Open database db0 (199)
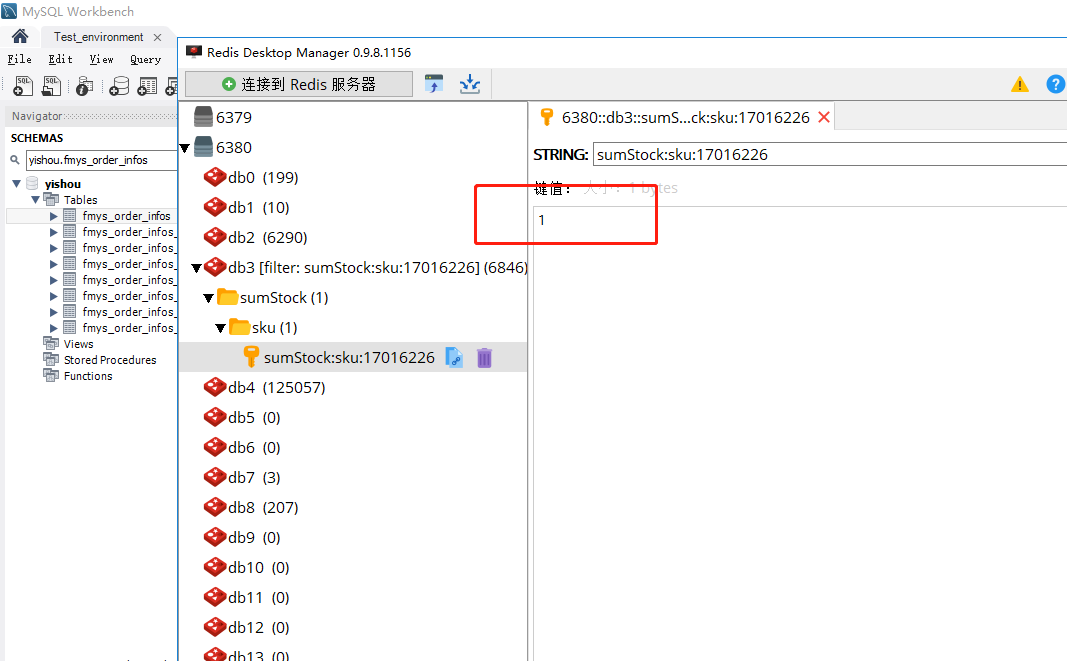This screenshot has width=1067, height=661. click(x=263, y=178)
